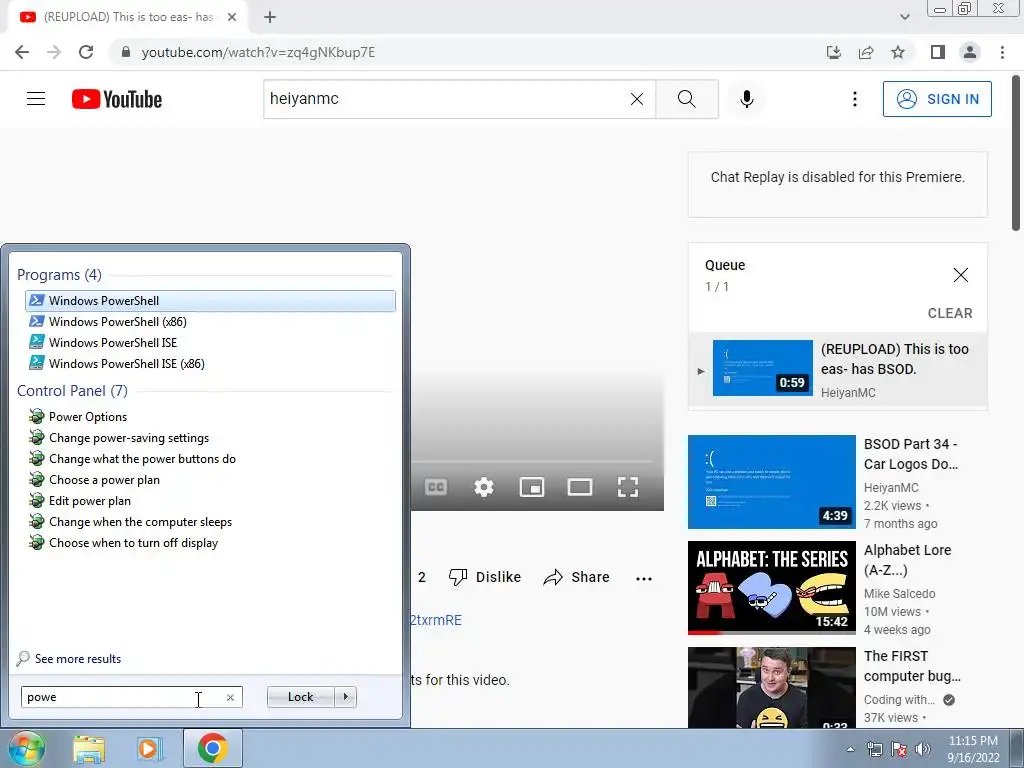The height and width of the screenshot is (768, 1024).
Task: Close the REUPLOAD YouTube tab
Action: [x=232, y=17]
